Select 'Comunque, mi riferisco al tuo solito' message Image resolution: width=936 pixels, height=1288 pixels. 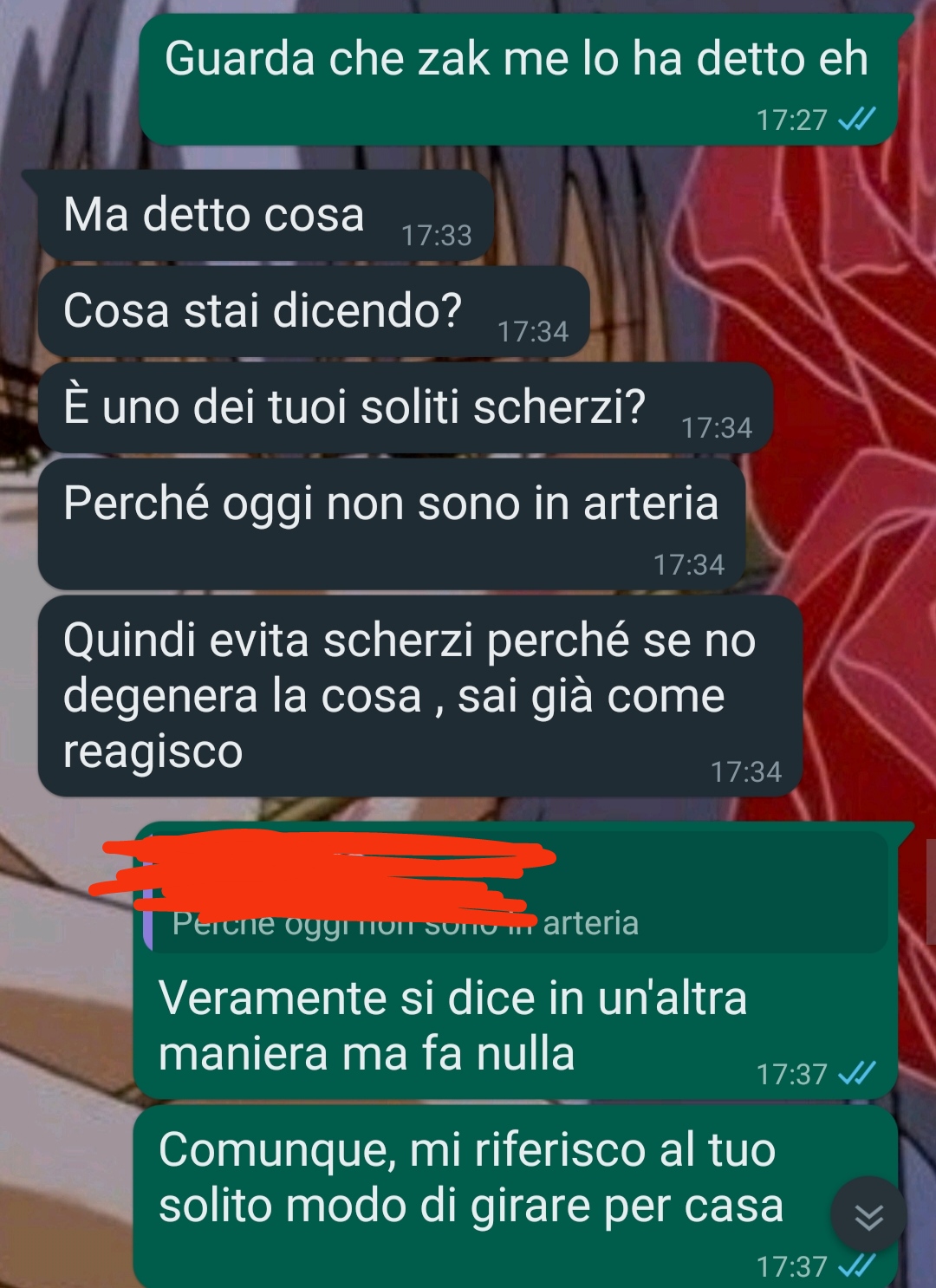click(x=516, y=1196)
